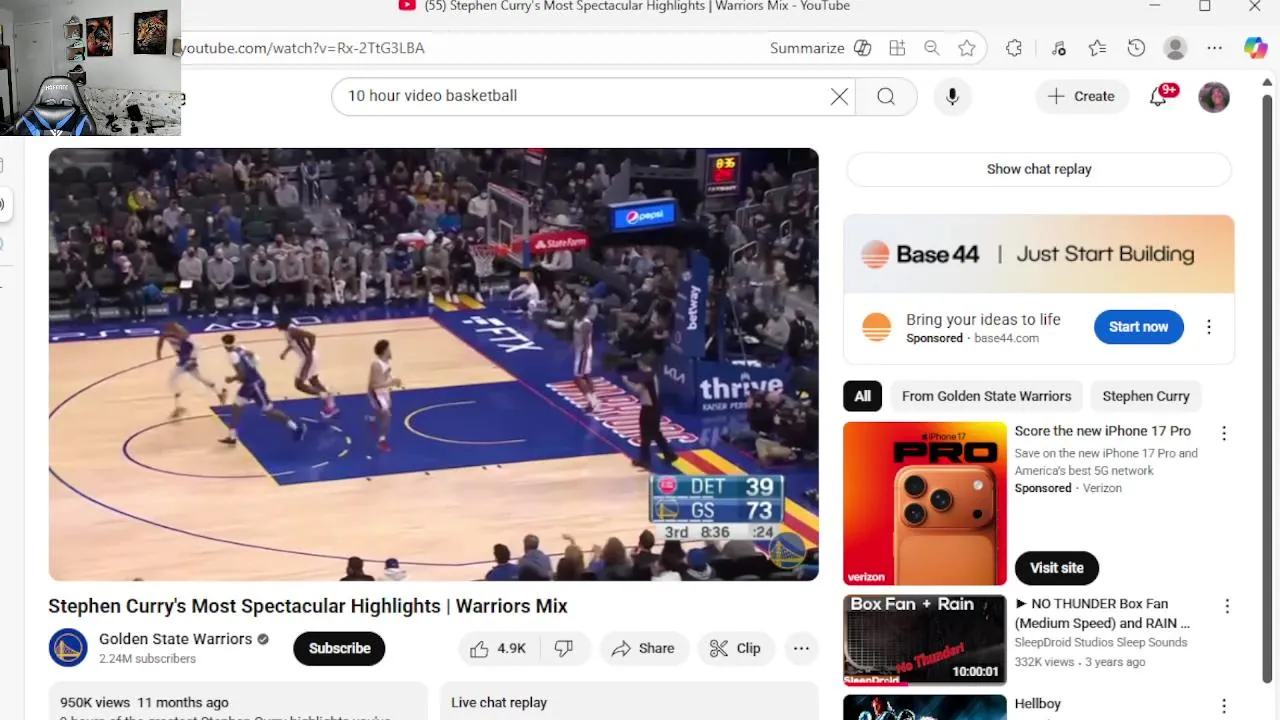This screenshot has height=720, width=1280.
Task: Open NO THUNDER Box Fan video title
Action: click(x=1102, y=613)
